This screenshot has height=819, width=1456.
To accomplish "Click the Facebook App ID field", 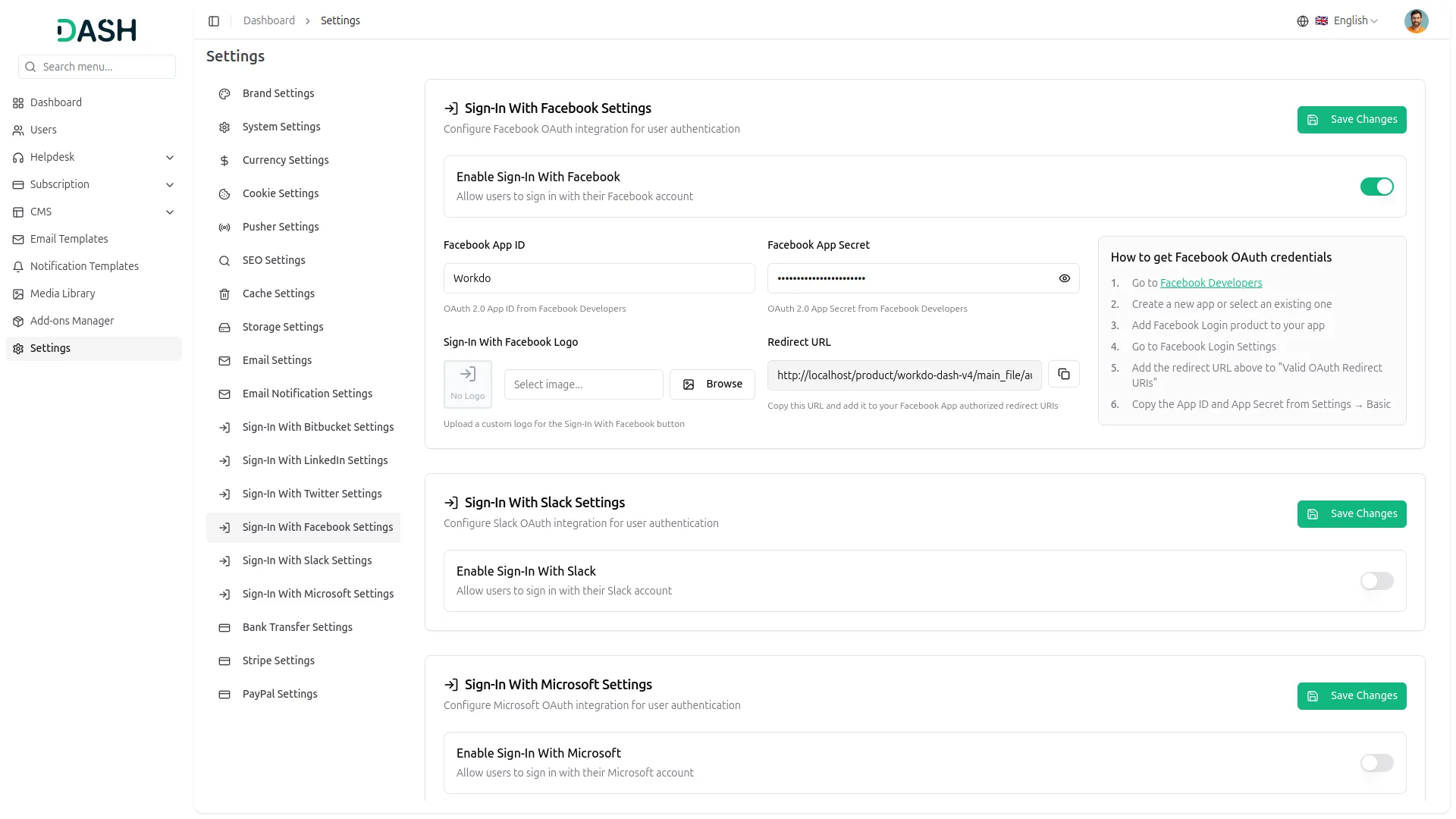I will coord(598,279).
